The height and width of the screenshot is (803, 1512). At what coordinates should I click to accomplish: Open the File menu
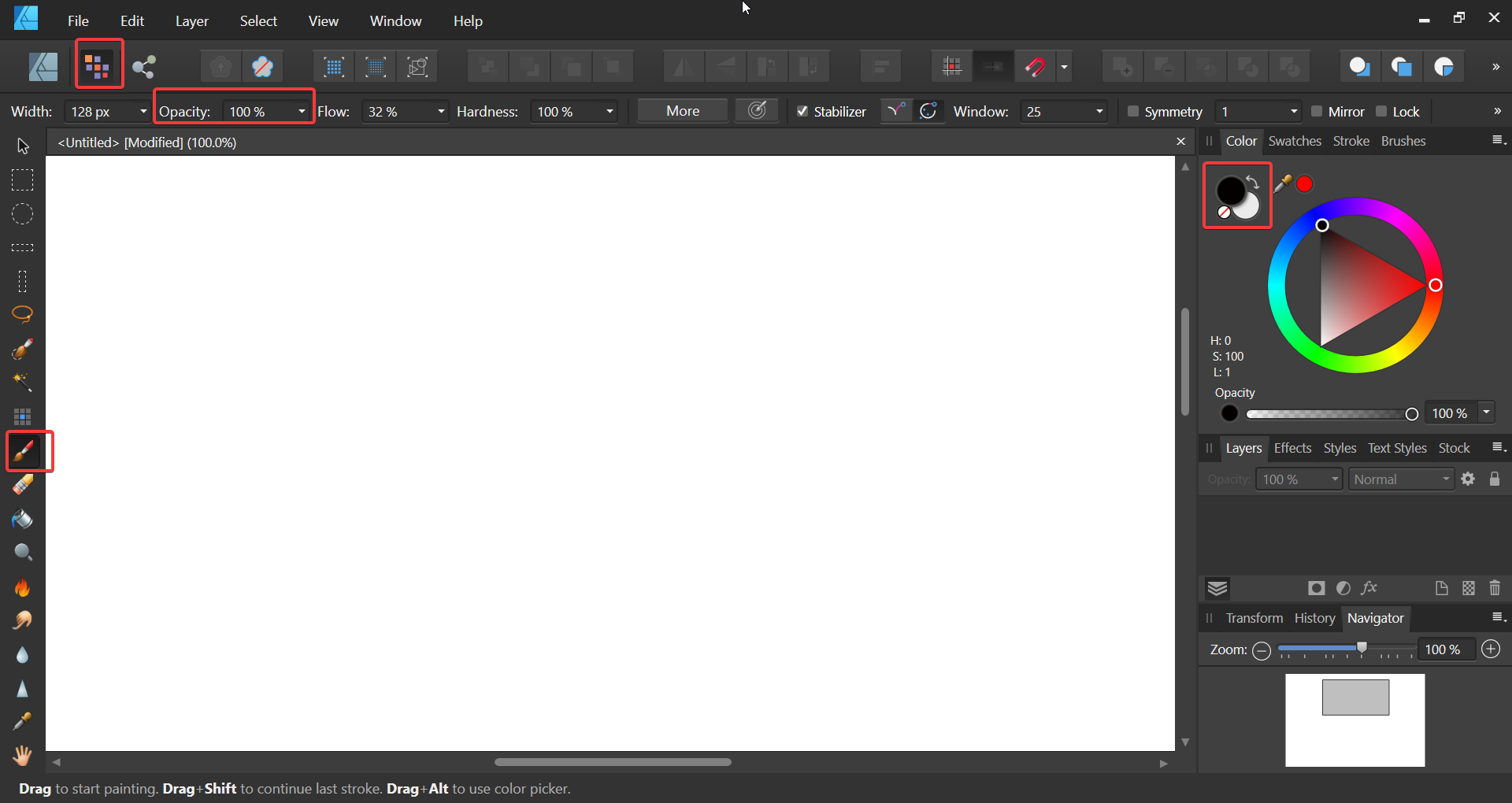(x=78, y=21)
